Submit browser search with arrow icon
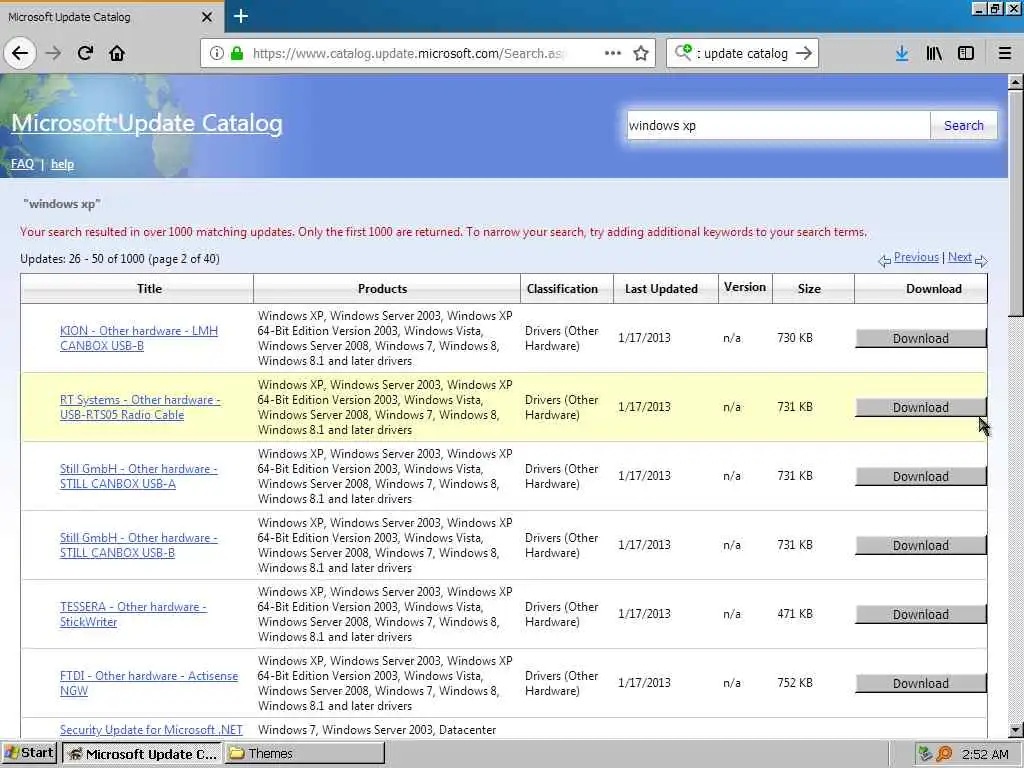Image resolution: width=1024 pixels, height=768 pixels. pos(805,53)
